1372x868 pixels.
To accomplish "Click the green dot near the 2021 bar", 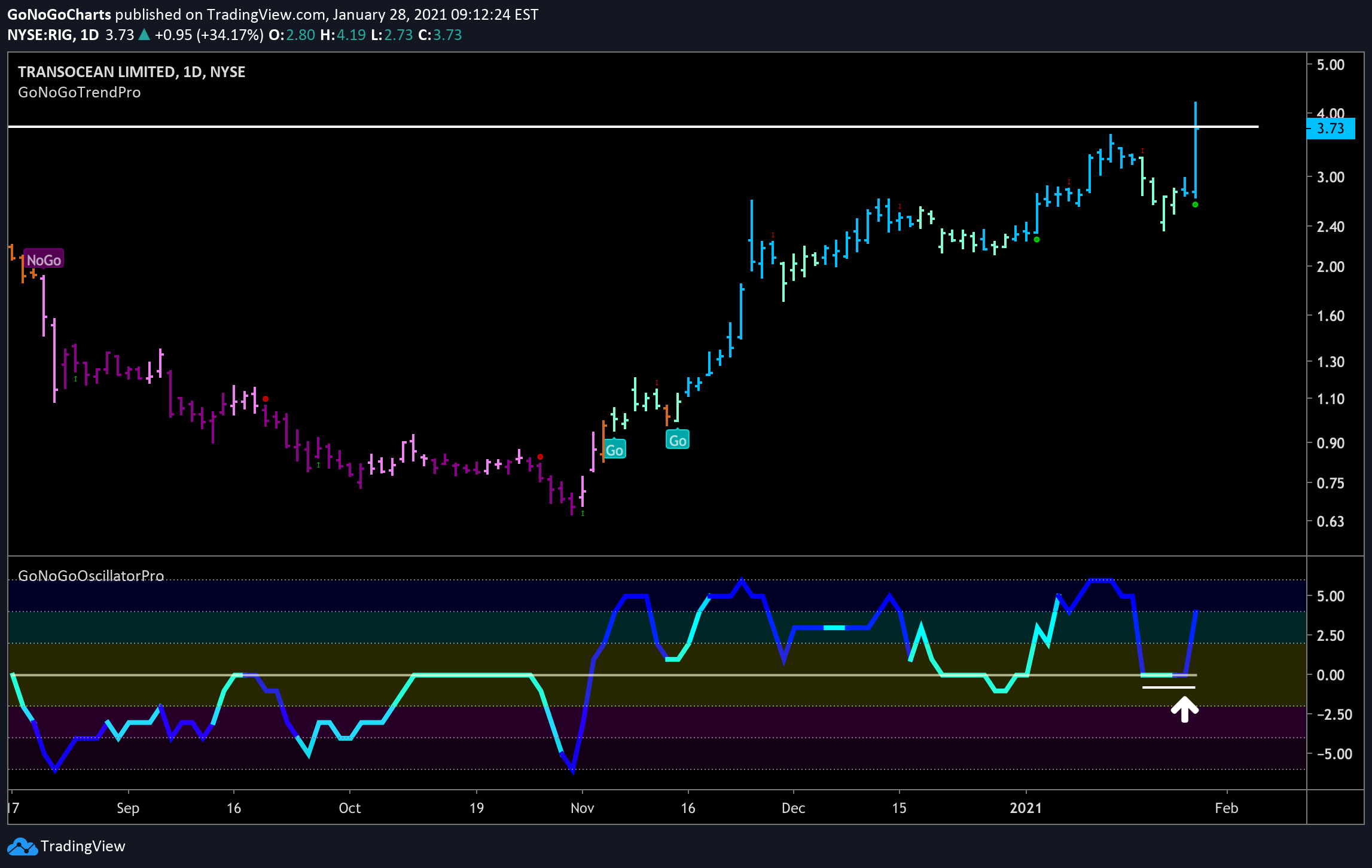I will tap(1036, 240).
